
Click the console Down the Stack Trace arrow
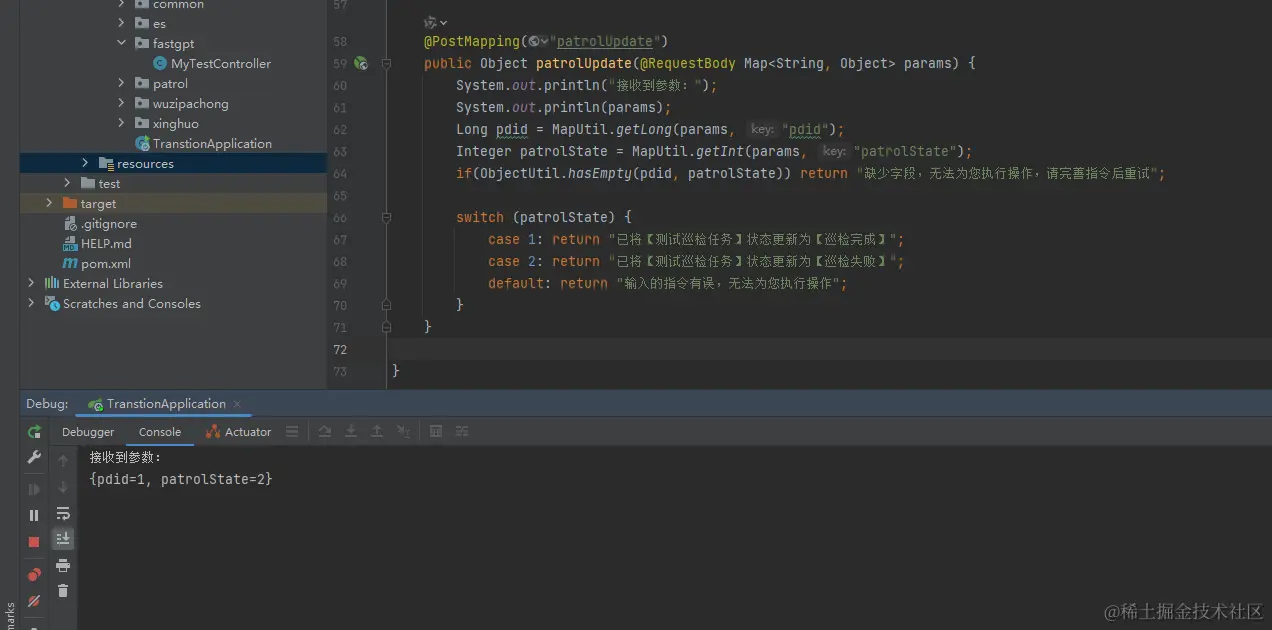pyautogui.click(x=63, y=487)
